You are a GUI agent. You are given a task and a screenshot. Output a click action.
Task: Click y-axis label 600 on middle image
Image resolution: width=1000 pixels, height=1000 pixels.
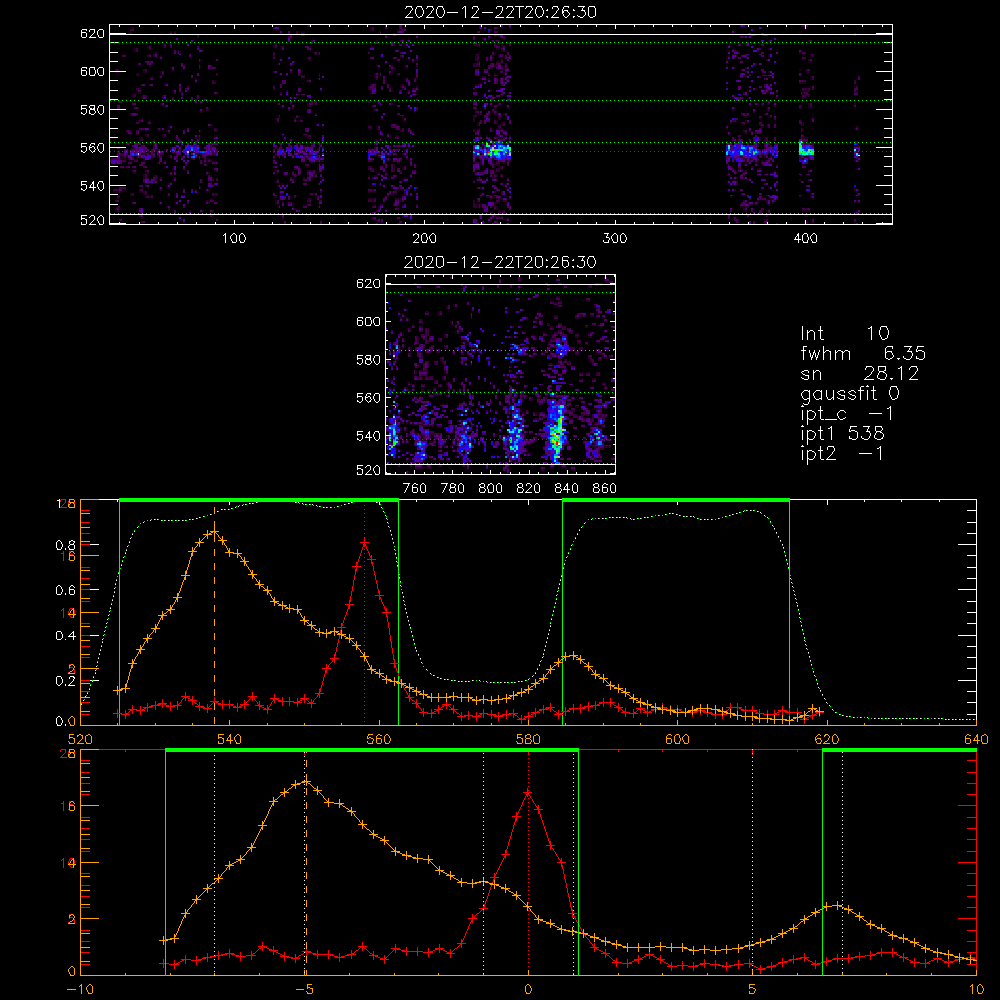(x=368, y=321)
